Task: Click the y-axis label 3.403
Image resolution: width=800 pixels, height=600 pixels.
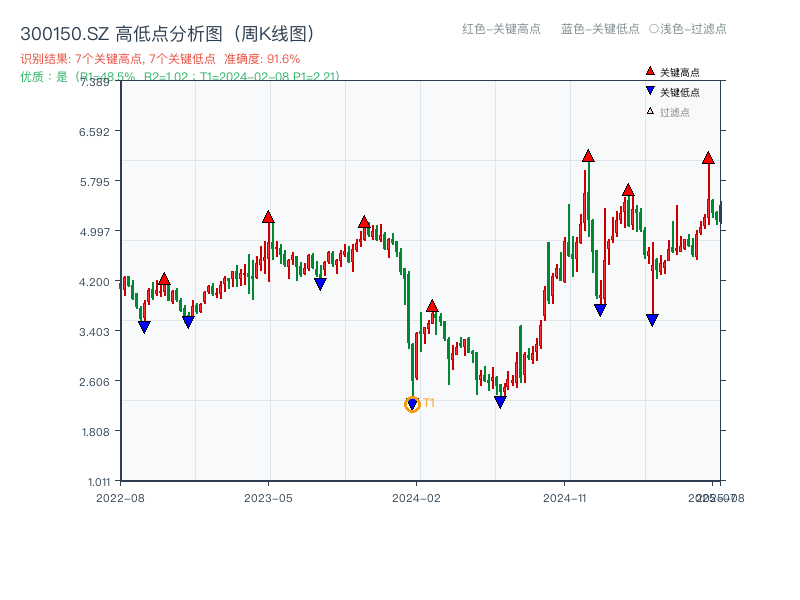Action: 94,332
